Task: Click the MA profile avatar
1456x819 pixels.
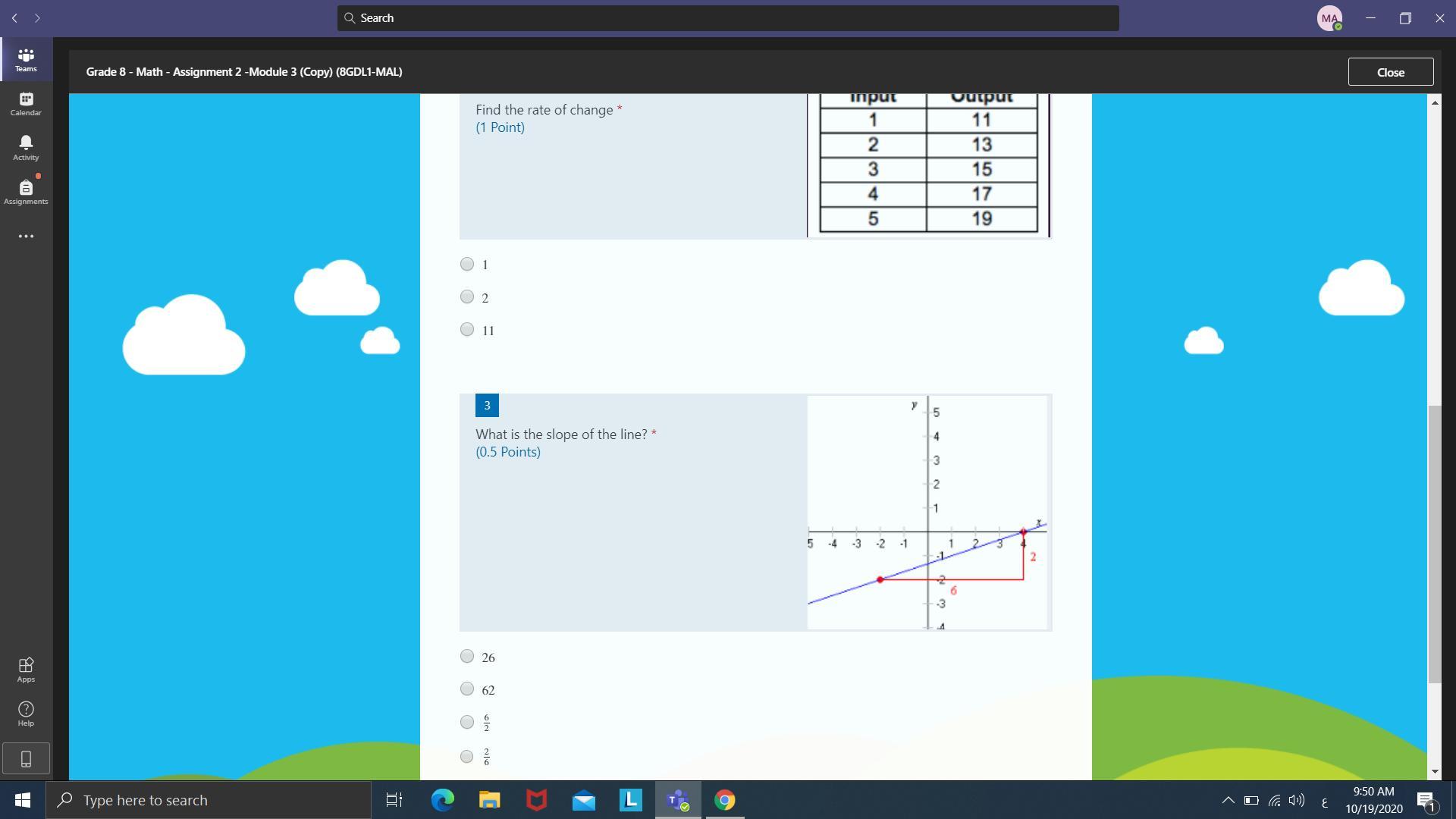Action: (x=1329, y=18)
